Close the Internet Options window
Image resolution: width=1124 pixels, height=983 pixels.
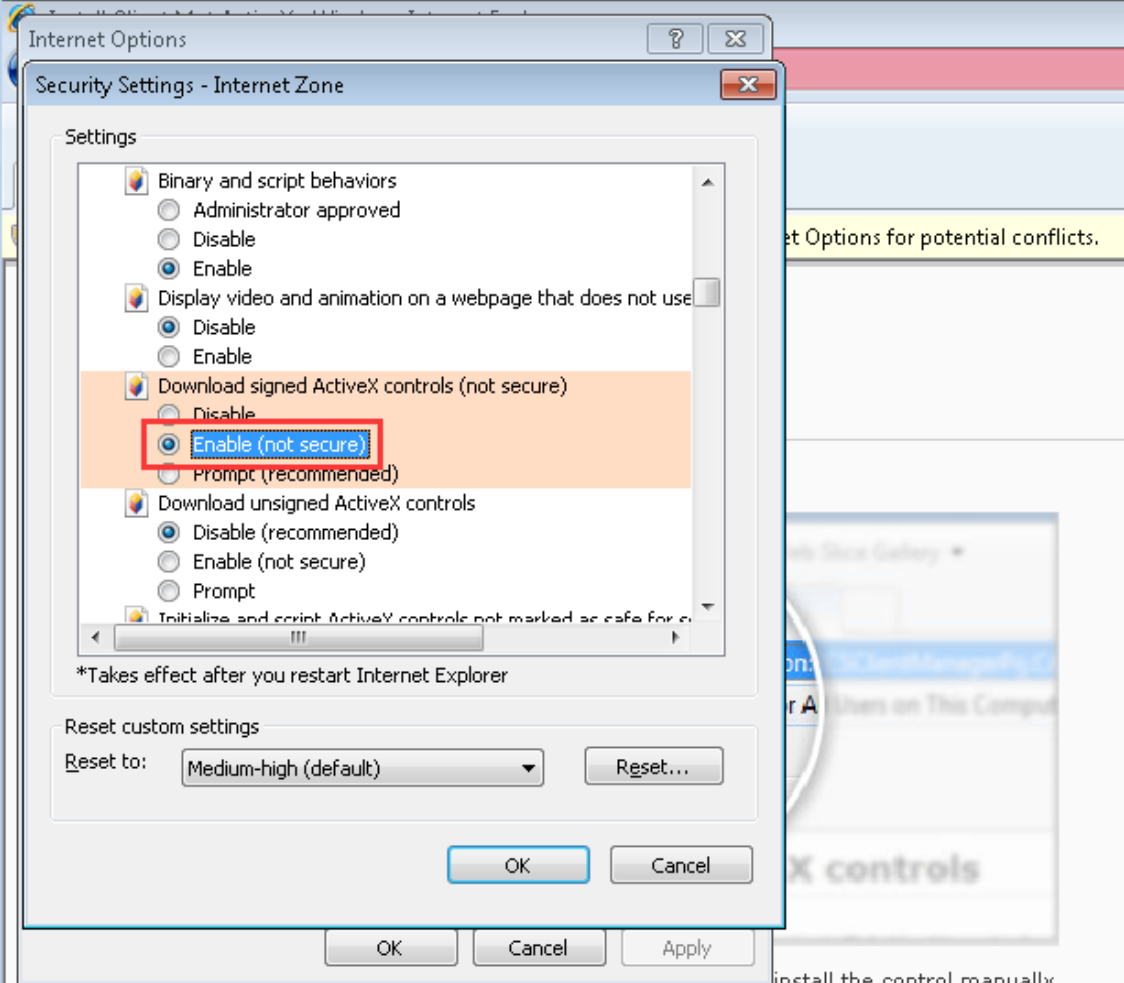coord(735,39)
